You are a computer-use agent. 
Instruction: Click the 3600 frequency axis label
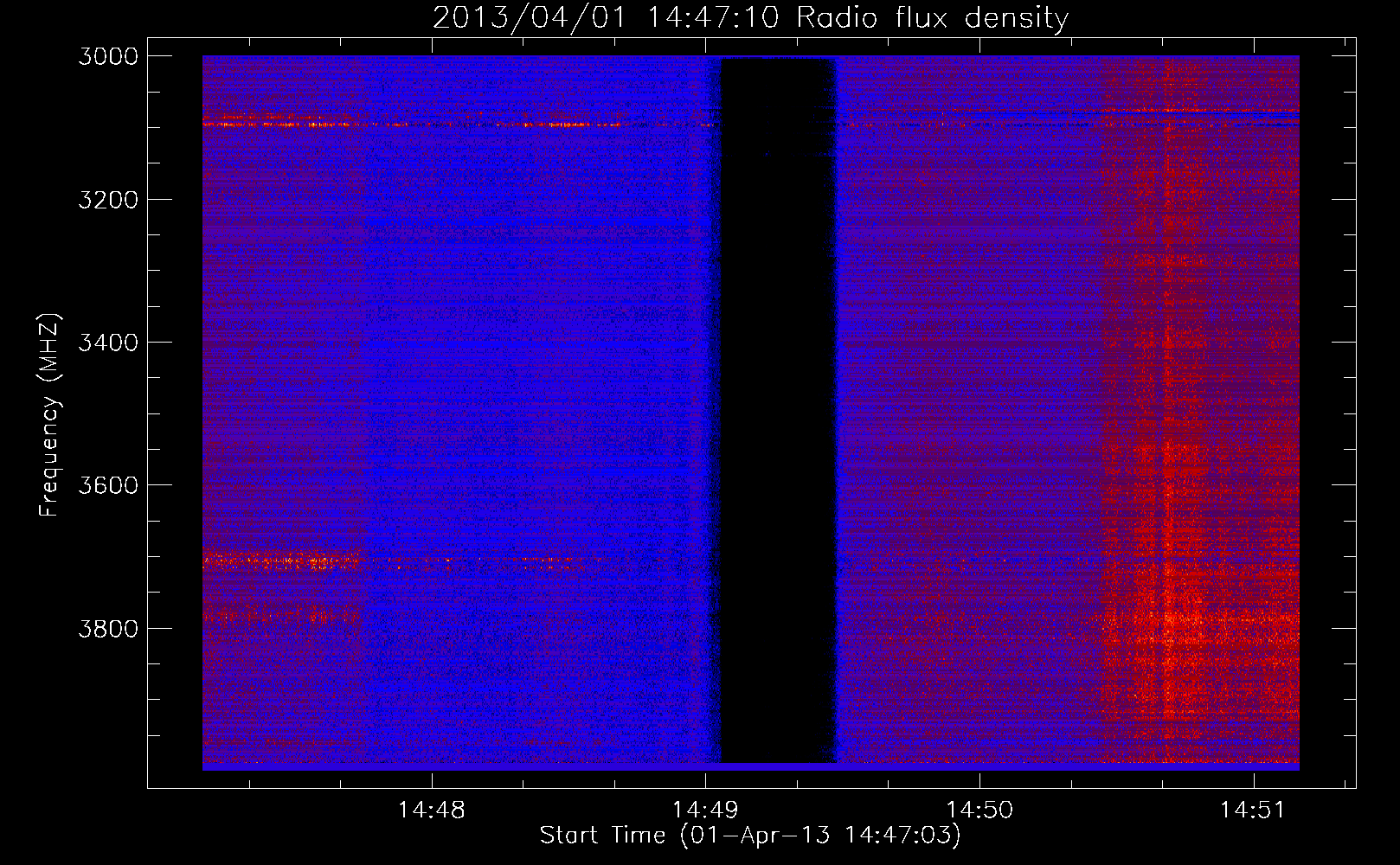pyautogui.click(x=108, y=485)
